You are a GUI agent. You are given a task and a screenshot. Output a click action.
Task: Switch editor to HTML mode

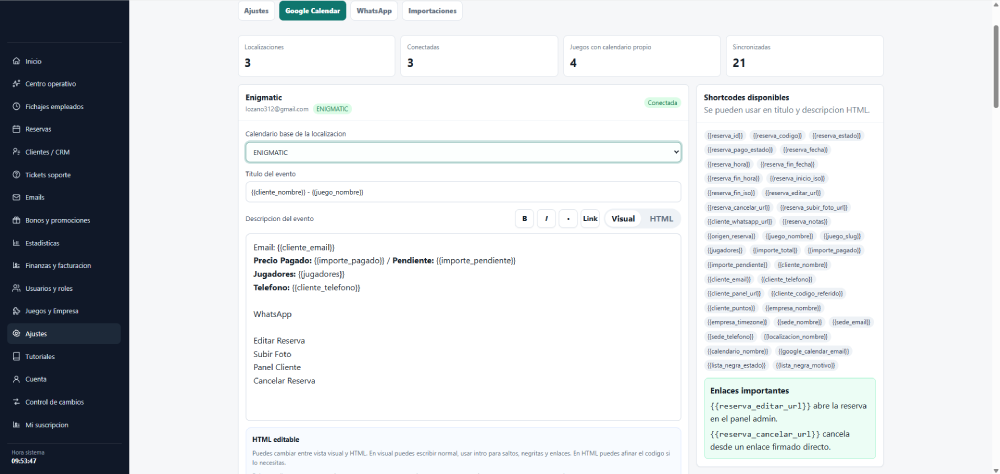tap(661, 219)
